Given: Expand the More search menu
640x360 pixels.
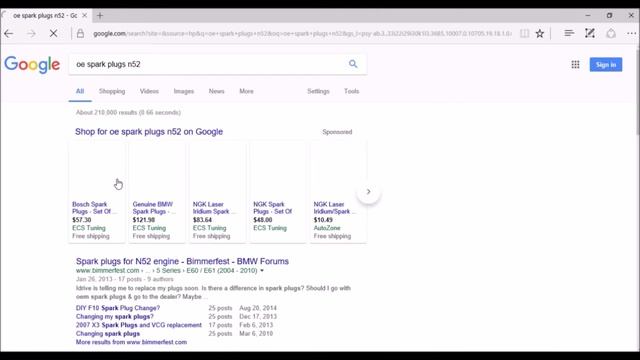Looking at the screenshot, I should tap(246, 91).
